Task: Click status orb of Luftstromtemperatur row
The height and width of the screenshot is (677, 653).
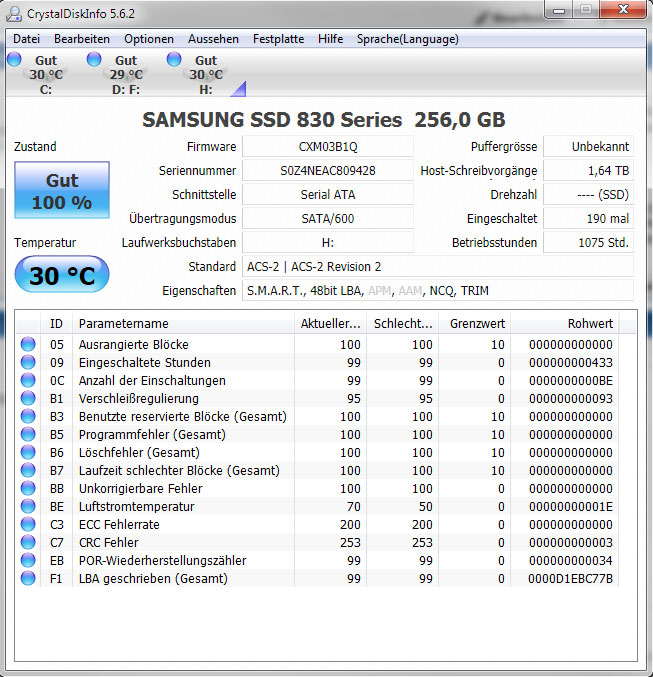Action: 28,506
